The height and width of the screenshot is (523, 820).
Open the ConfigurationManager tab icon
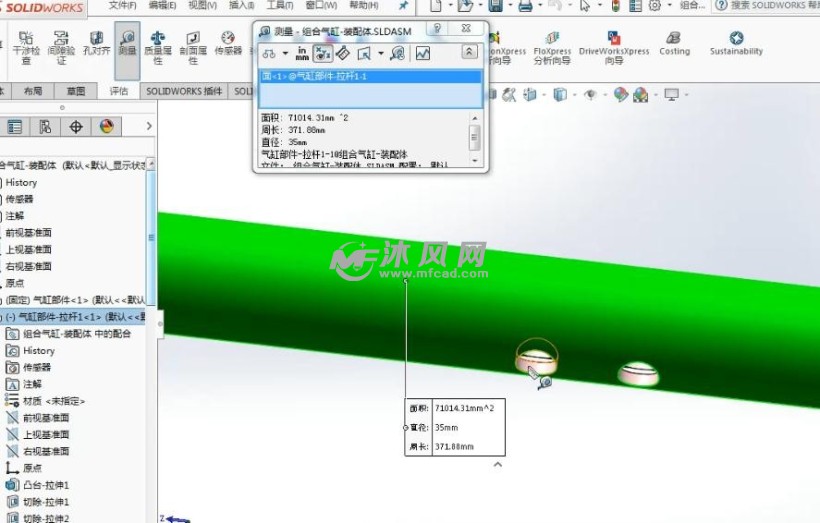pos(45,127)
